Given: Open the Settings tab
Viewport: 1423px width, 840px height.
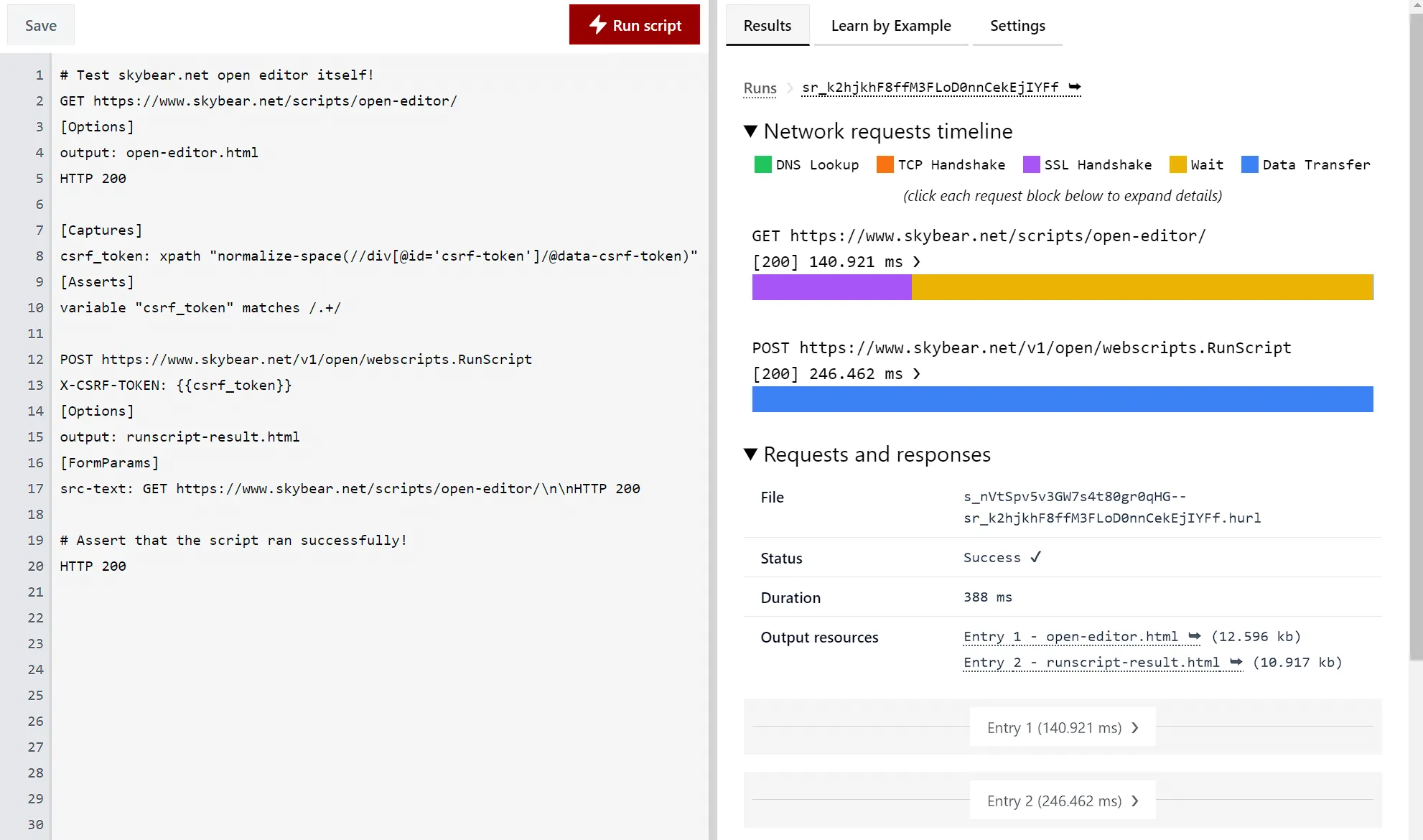Looking at the screenshot, I should pos(1017,25).
